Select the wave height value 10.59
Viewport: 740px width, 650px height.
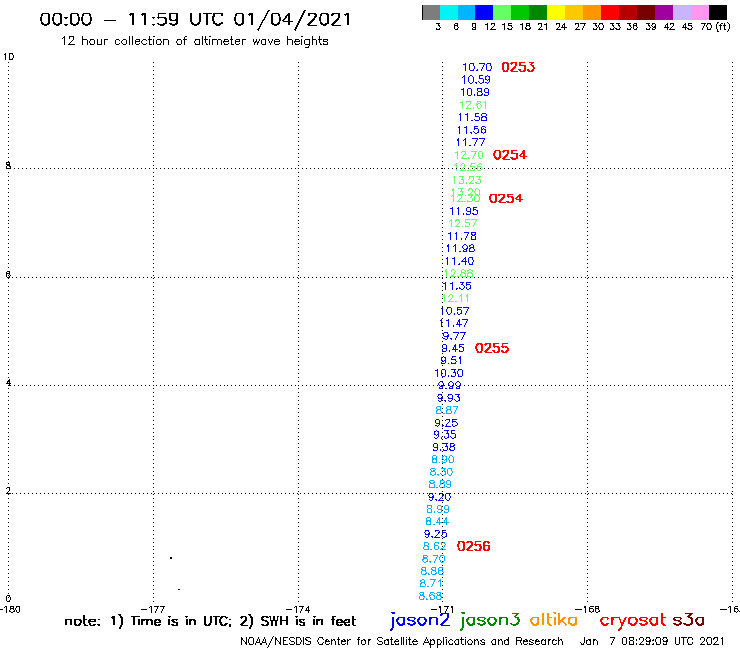pos(476,80)
